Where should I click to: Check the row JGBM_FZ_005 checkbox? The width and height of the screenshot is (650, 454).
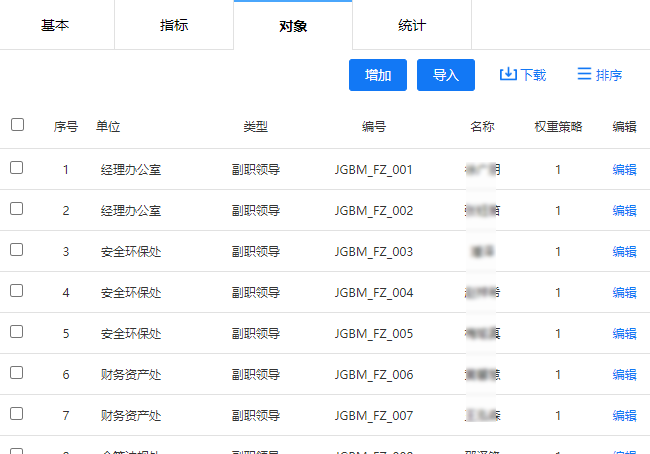17,332
